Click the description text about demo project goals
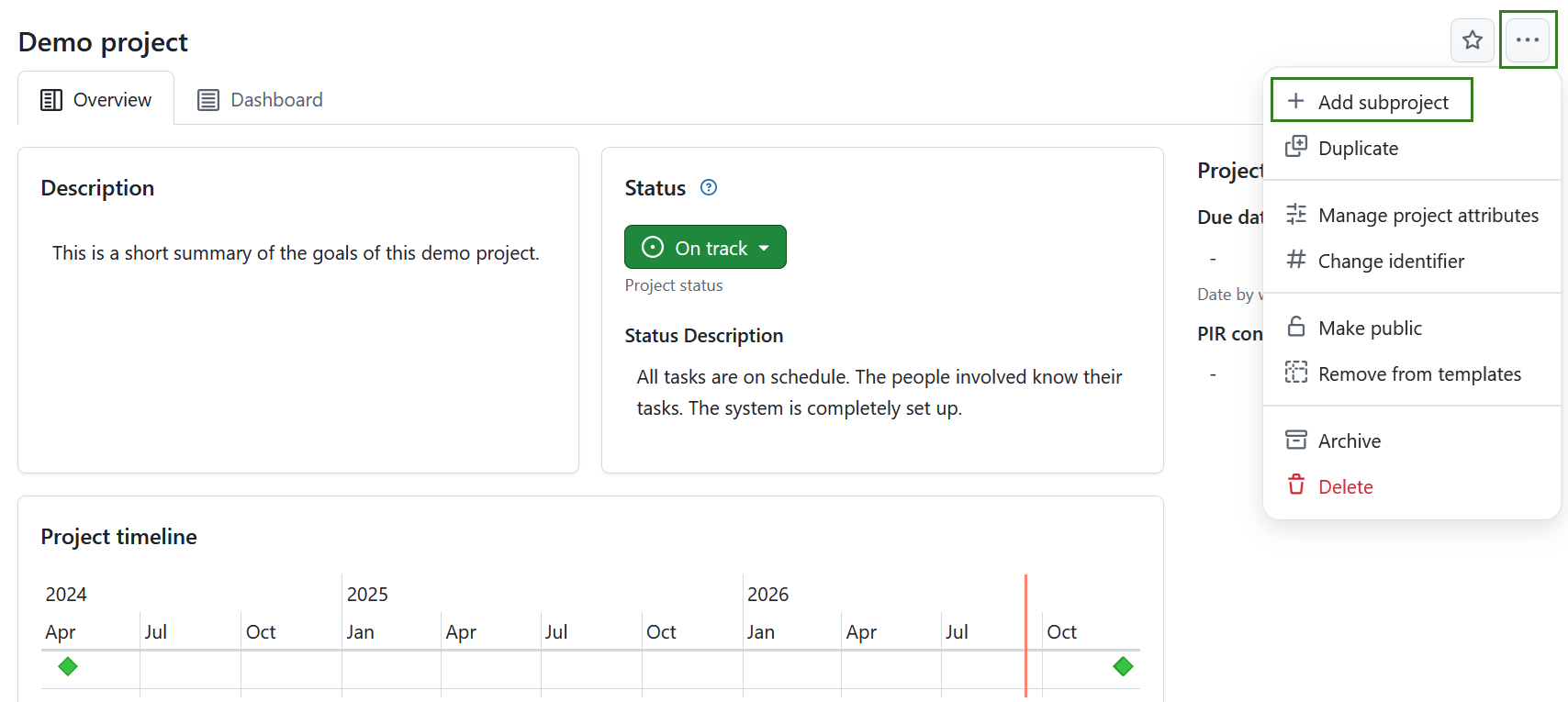 pyautogui.click(x=296, y=252)
